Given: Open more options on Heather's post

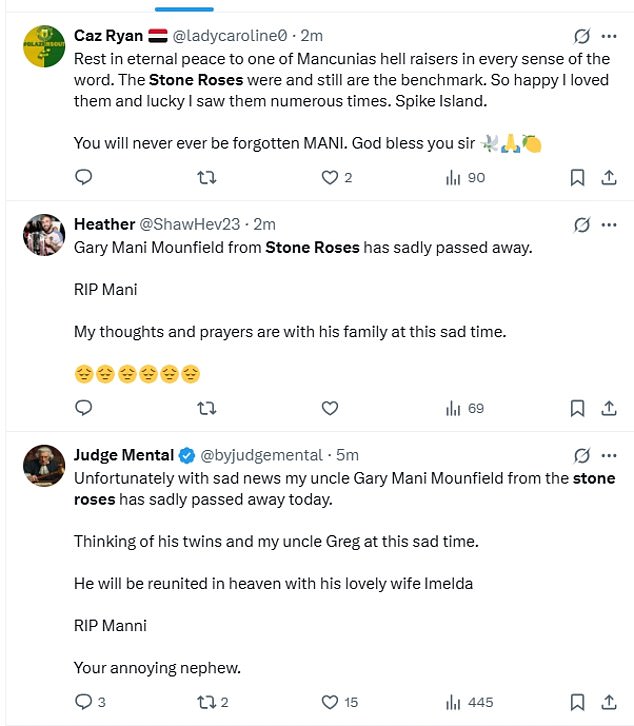Looking at the screenshot, I should click(609, 225).
